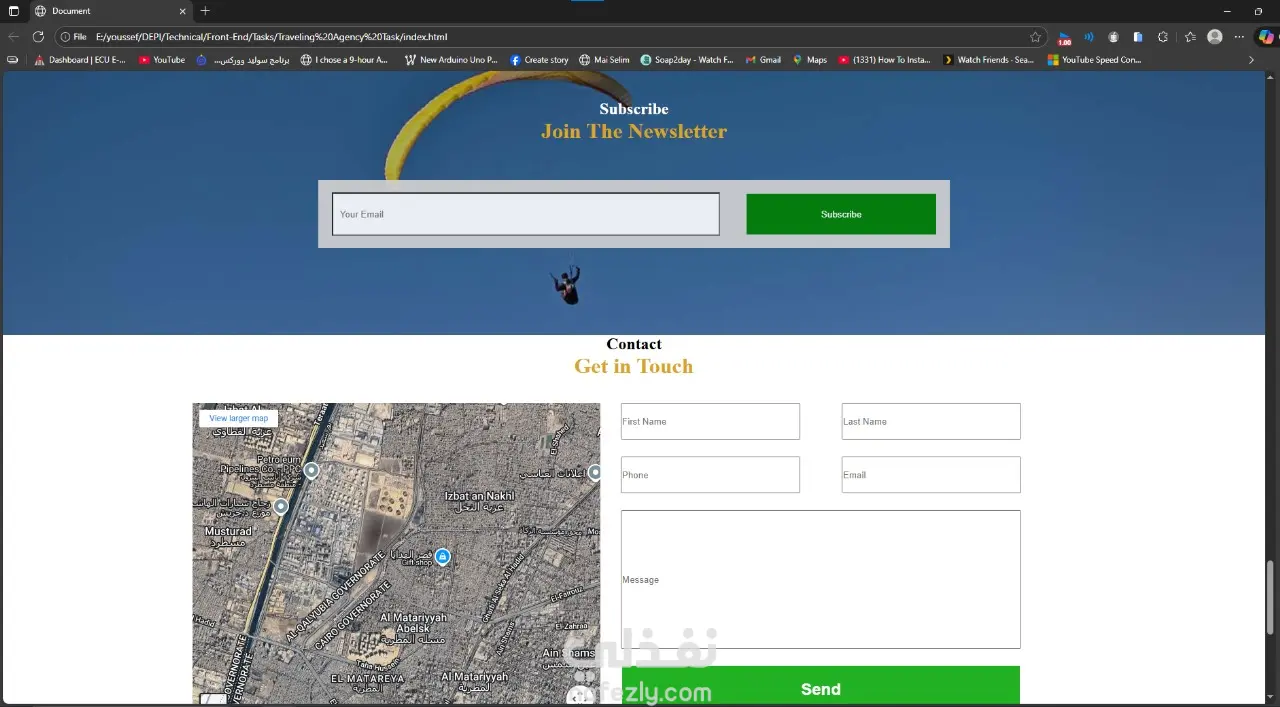Click the map pin near Musturad
This screenshot has height=707, width=1280.
[x=281, y=507]
